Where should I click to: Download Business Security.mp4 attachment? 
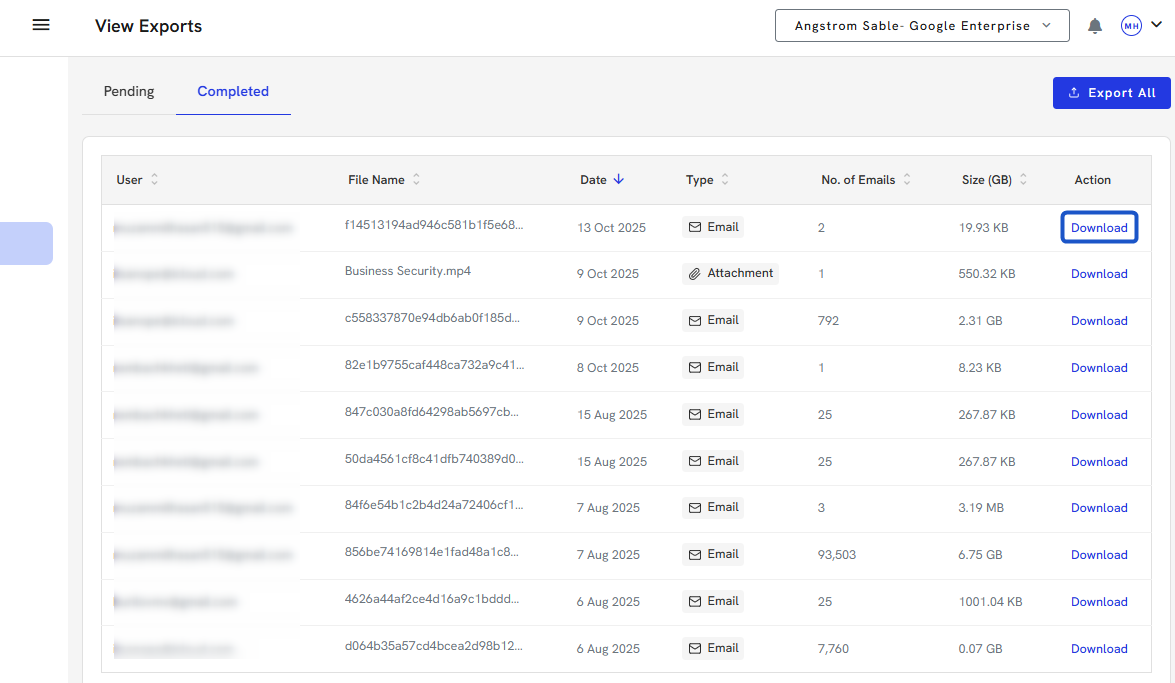tap(1099, 274)
